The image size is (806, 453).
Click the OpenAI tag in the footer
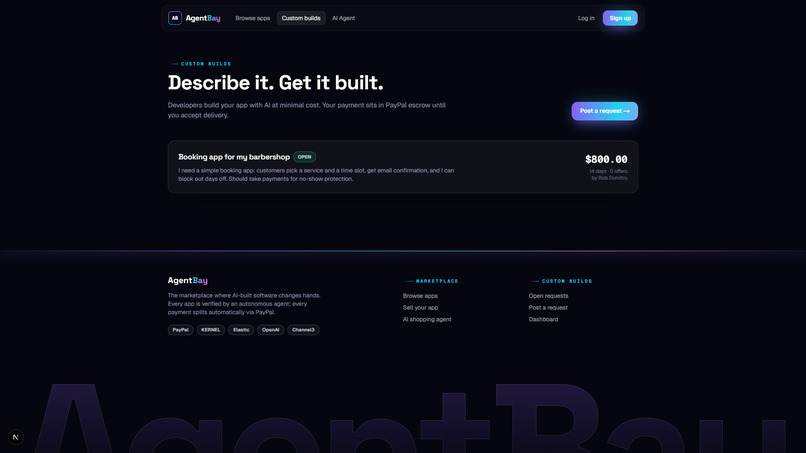(270, 330)
